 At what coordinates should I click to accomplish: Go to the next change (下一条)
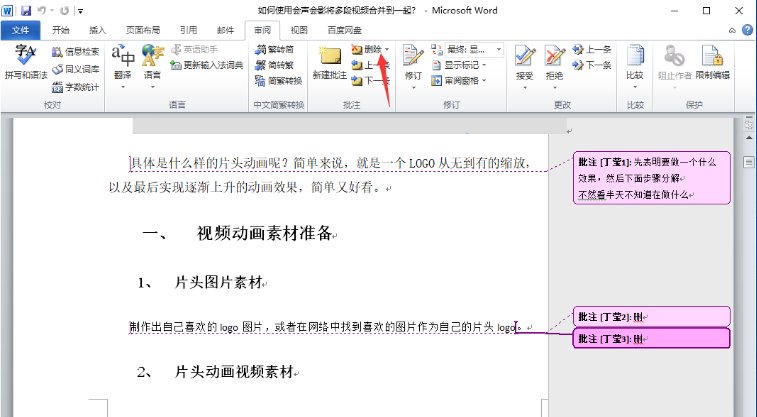(592, 65)
